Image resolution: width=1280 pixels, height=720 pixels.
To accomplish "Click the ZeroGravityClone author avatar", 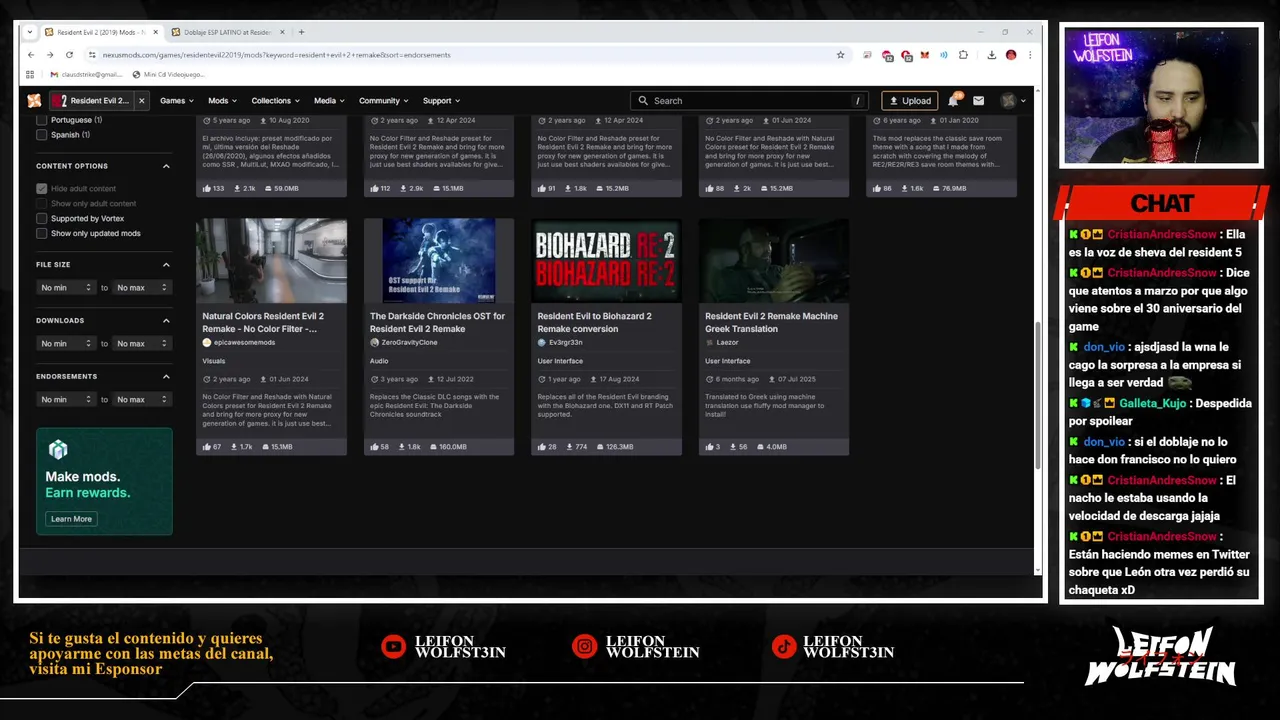I will [374, 342].
